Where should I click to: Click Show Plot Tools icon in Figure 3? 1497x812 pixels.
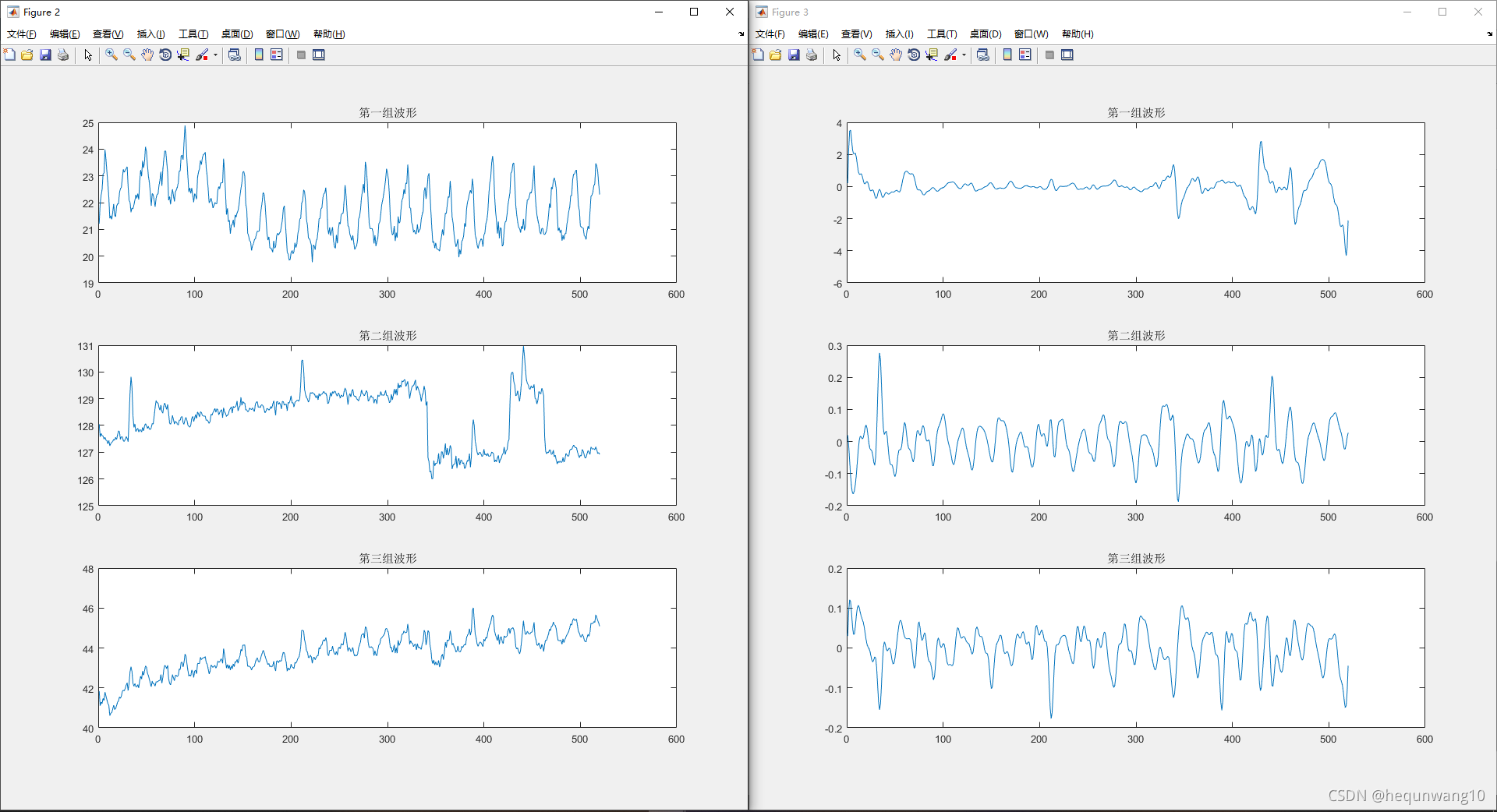pyautogui.click(x=1067, y=55)
